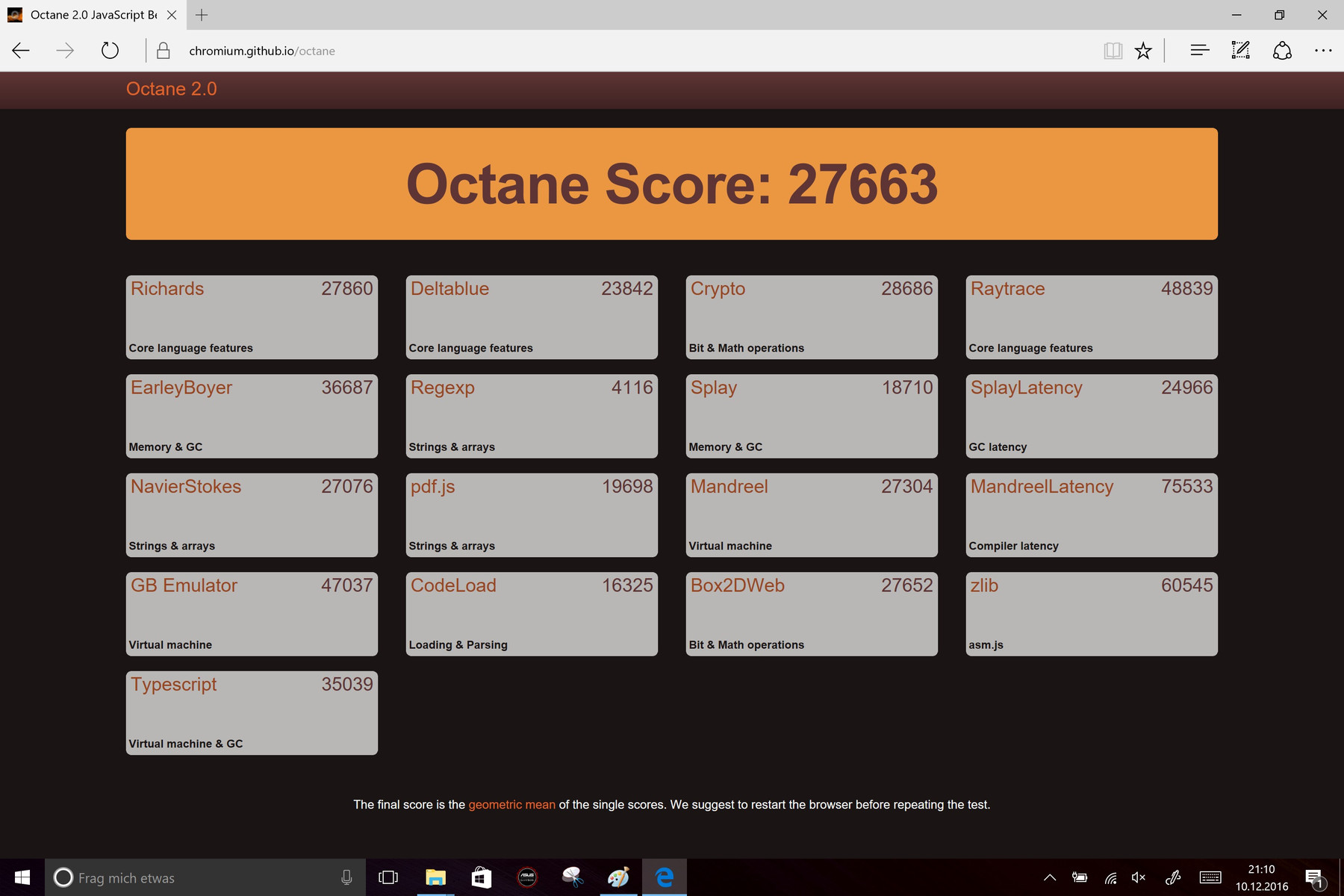
Task: Reload the Octane page with refresh icon
Action: click(110, 51)
